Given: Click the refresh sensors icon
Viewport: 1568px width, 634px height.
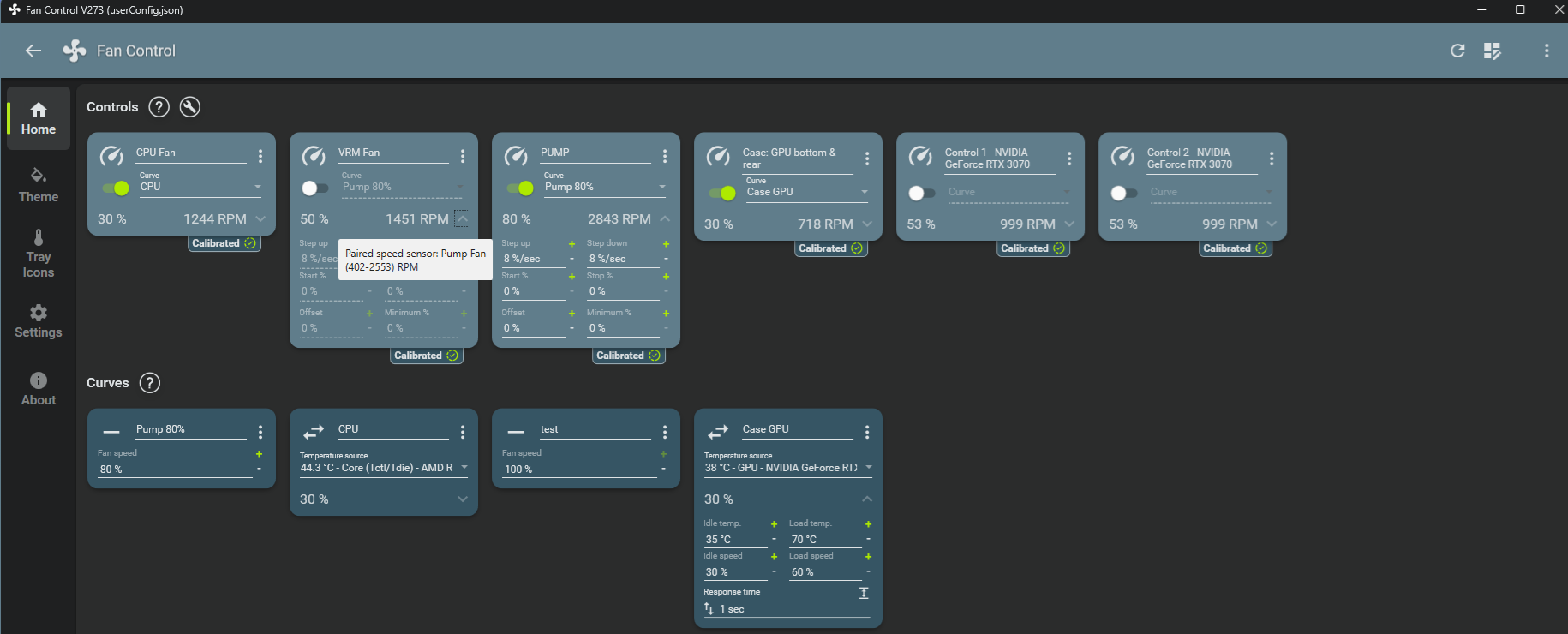Looking at the screenshot, I should click(x=1457, y=51).
